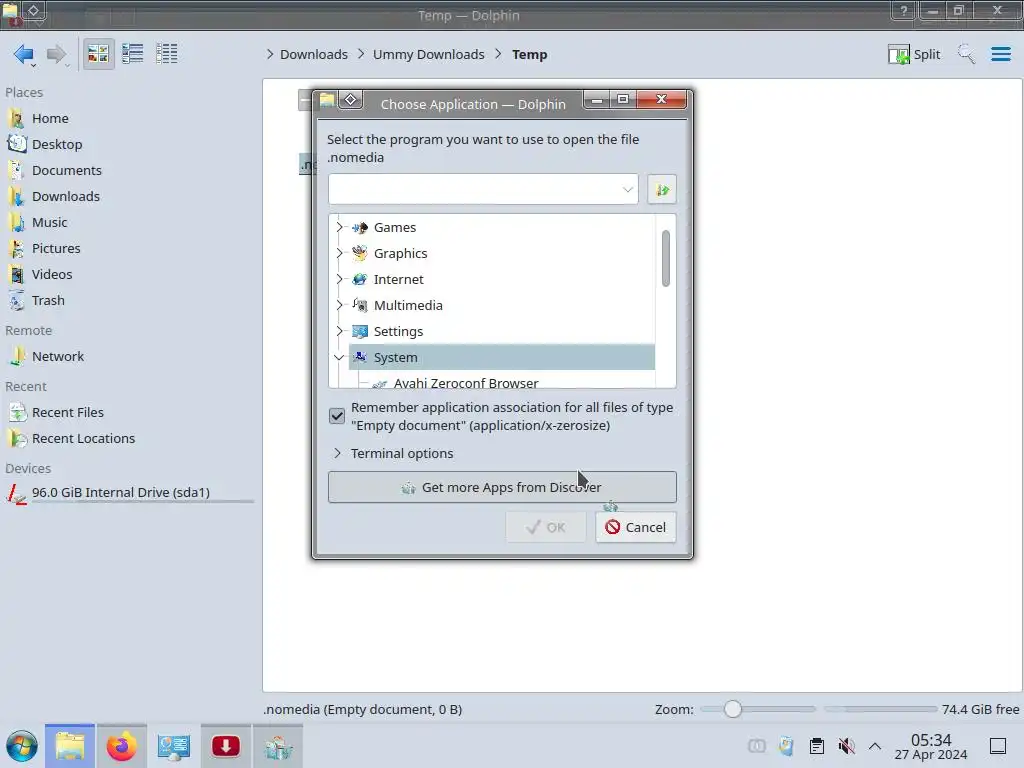This screenshot has width=1024, height=768.
Task: Click the muted volume tray icon
Action: [x=846, y=746]
